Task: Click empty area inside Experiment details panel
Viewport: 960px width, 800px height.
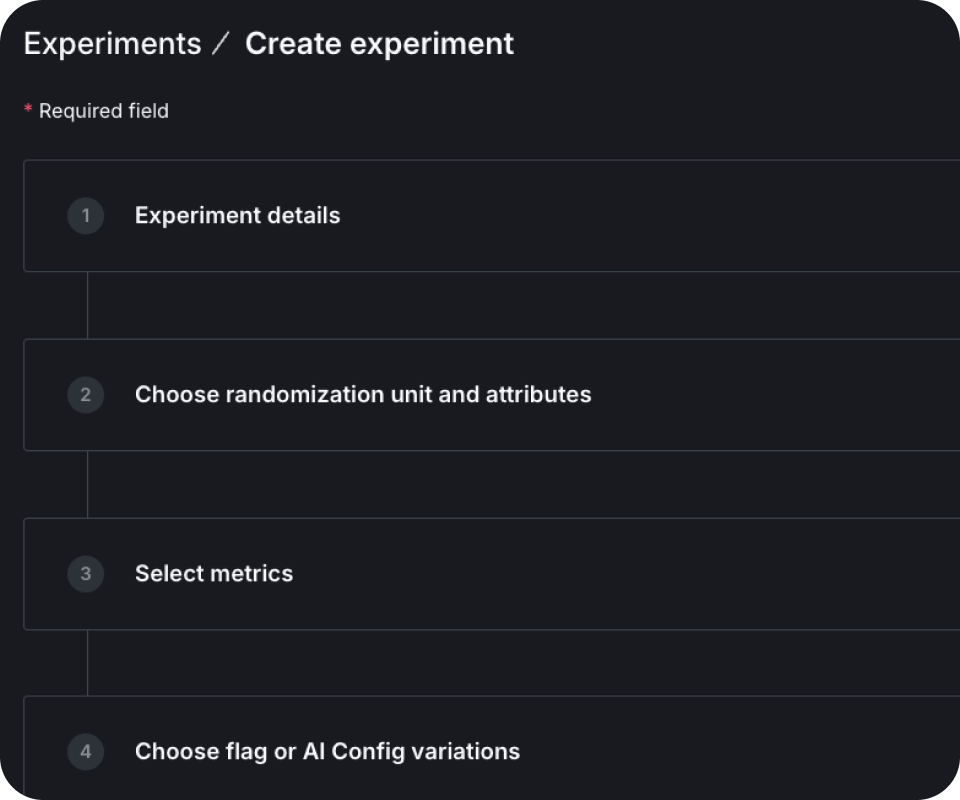Action: click(x=673, y=215)
